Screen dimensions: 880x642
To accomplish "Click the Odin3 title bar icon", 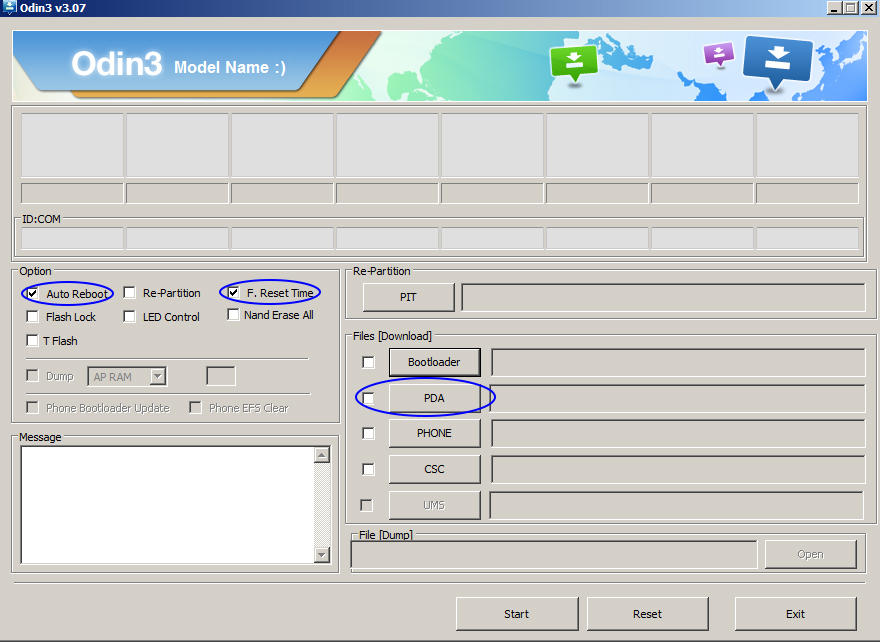I will coord(10,8).
